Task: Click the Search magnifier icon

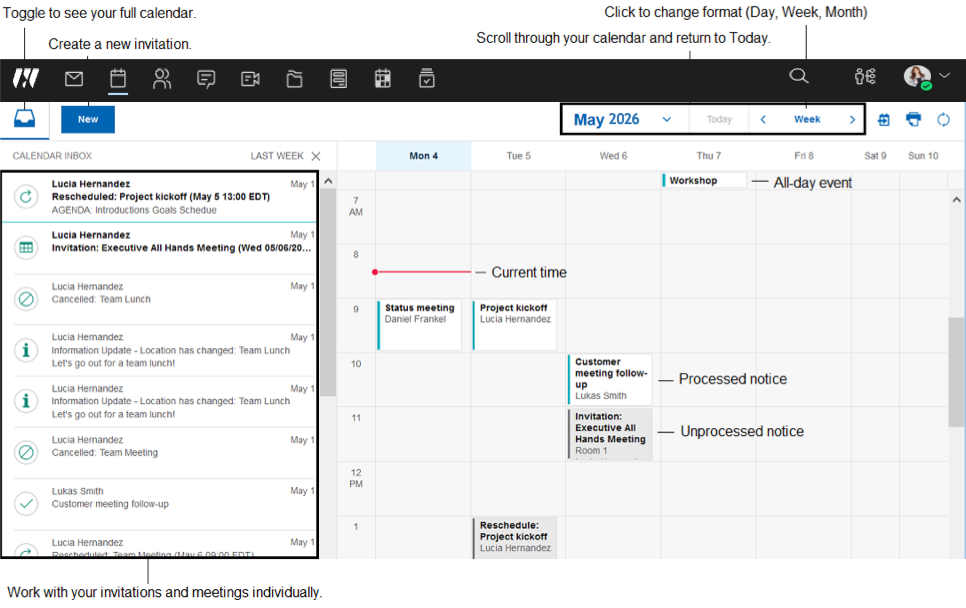Action: tap(798, 76)
